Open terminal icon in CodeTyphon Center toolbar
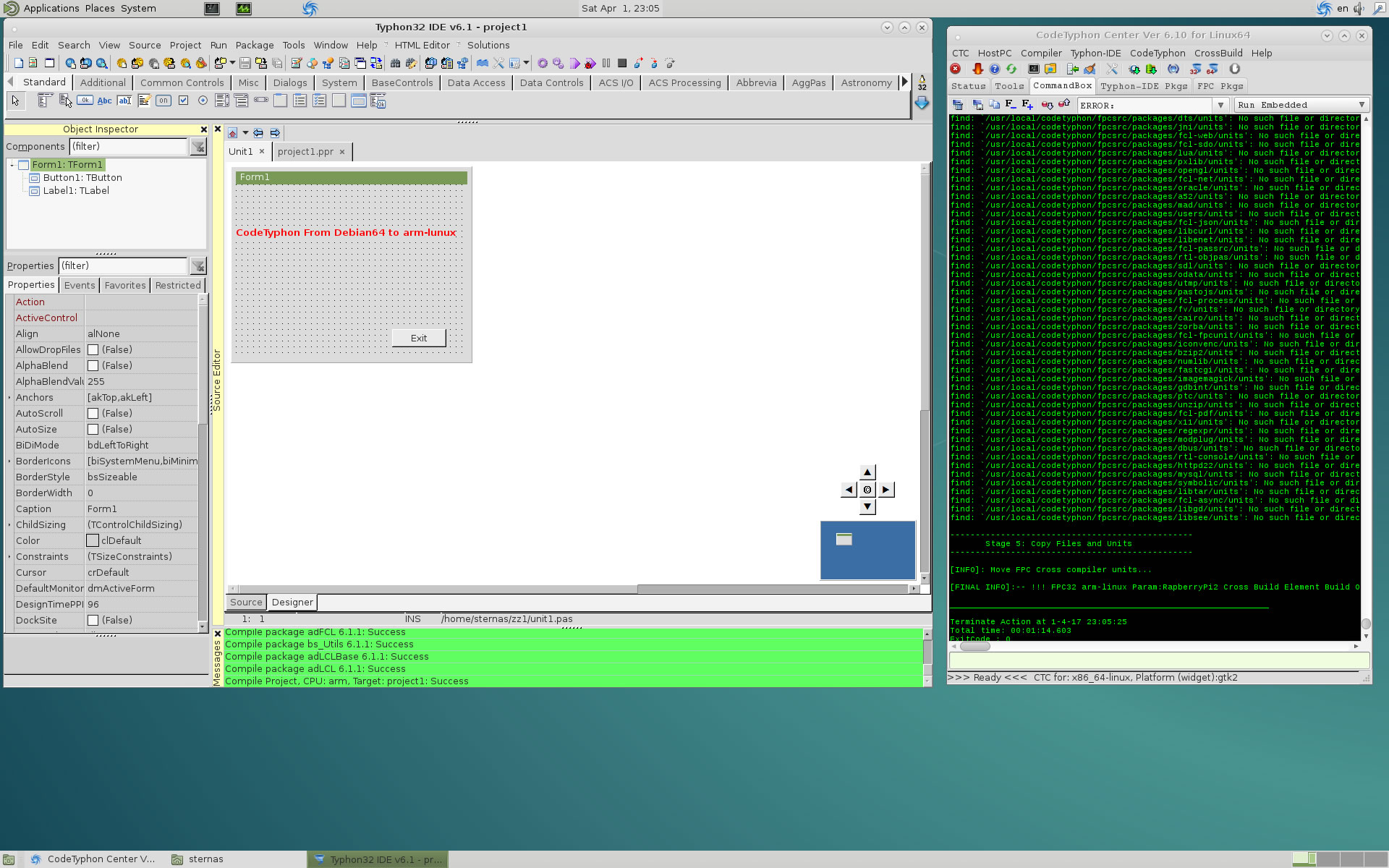Image resolution: width=1389 pixels, height=868 pixels. [1033, 69]
